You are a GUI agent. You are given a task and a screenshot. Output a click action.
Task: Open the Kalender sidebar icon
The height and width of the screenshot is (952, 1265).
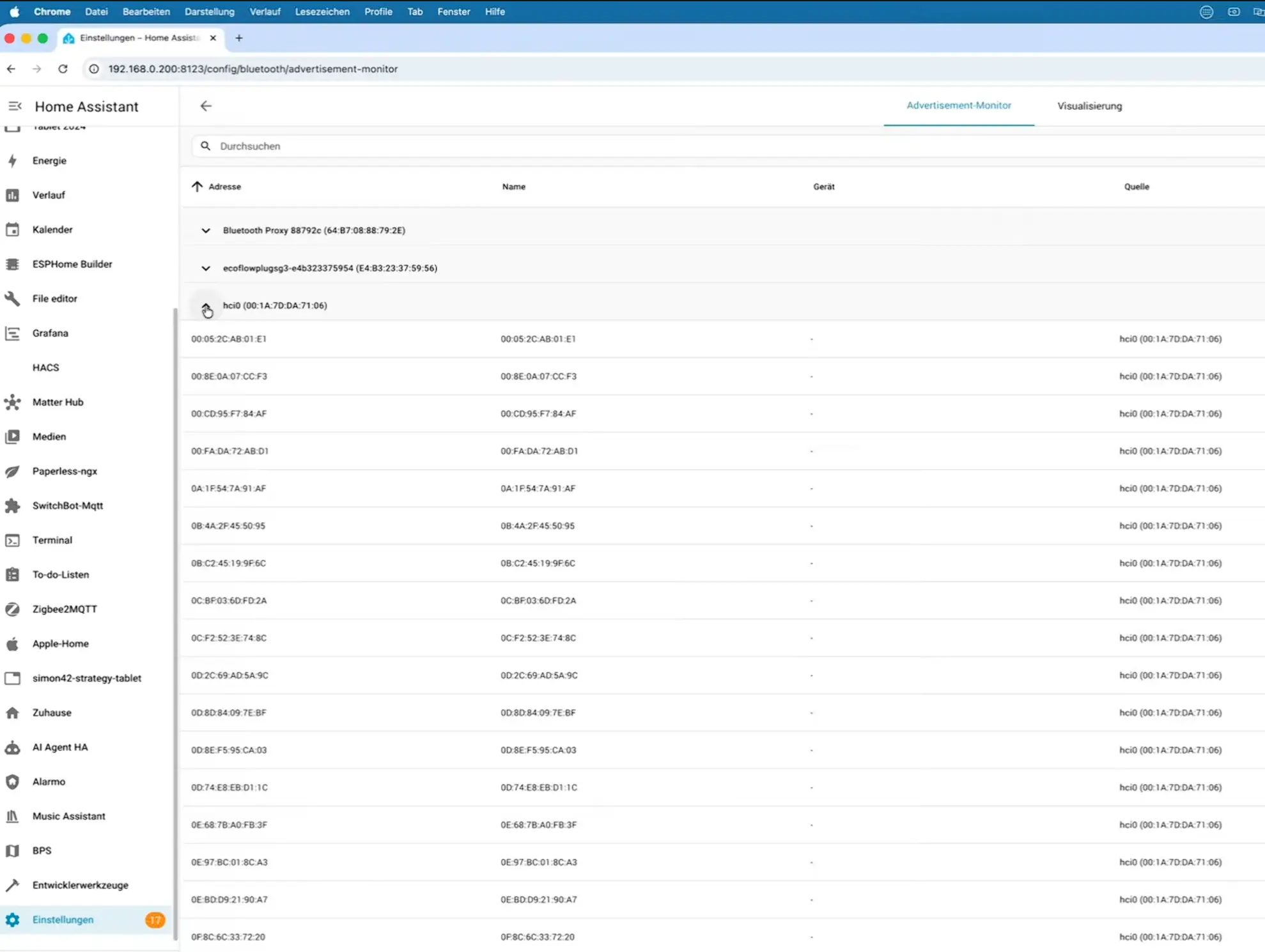(x=12, y=229)
